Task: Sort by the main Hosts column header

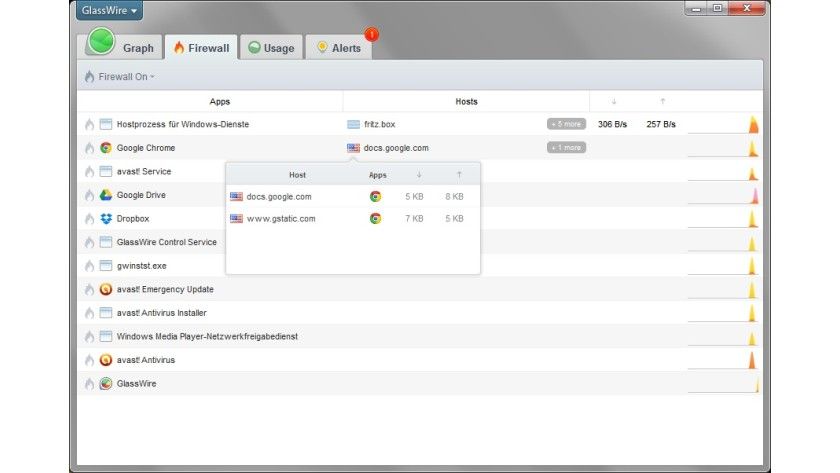Action: tap(466, 101)
